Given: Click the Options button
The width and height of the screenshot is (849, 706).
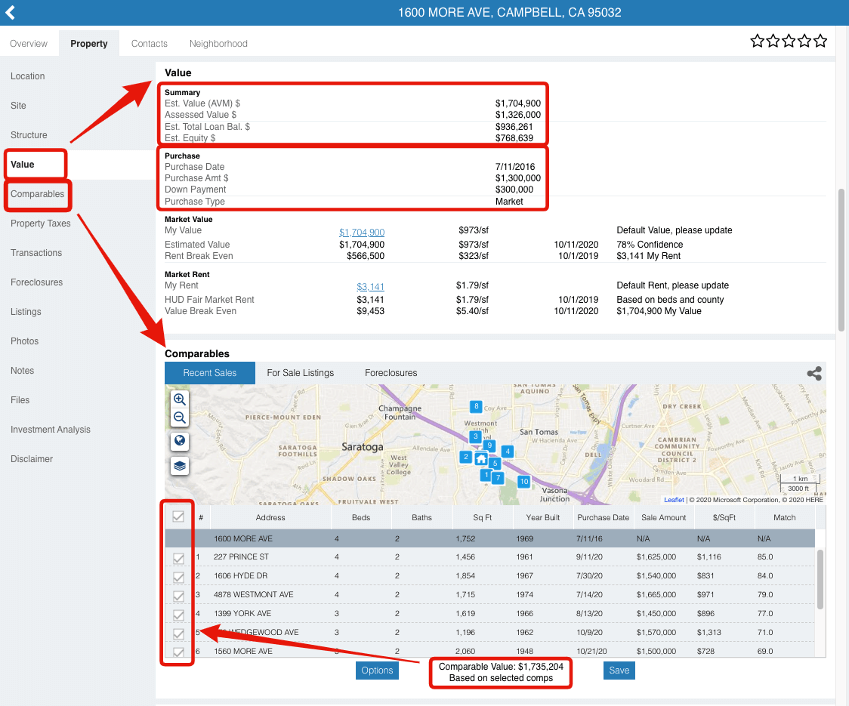Looking at the screenshot, I should point(377,670).
